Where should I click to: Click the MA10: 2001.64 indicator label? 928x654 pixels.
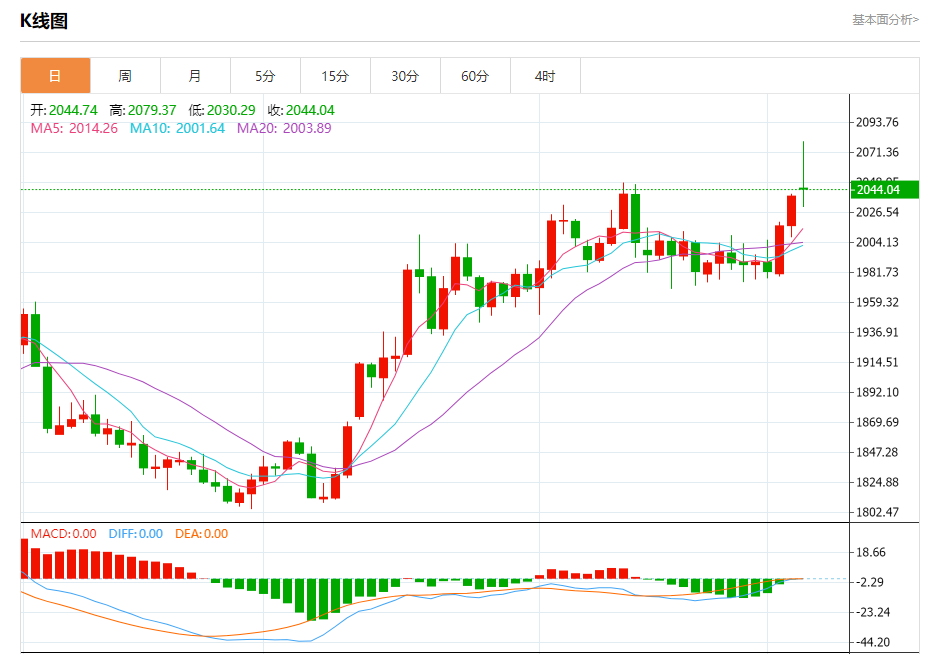click(178, 128)
